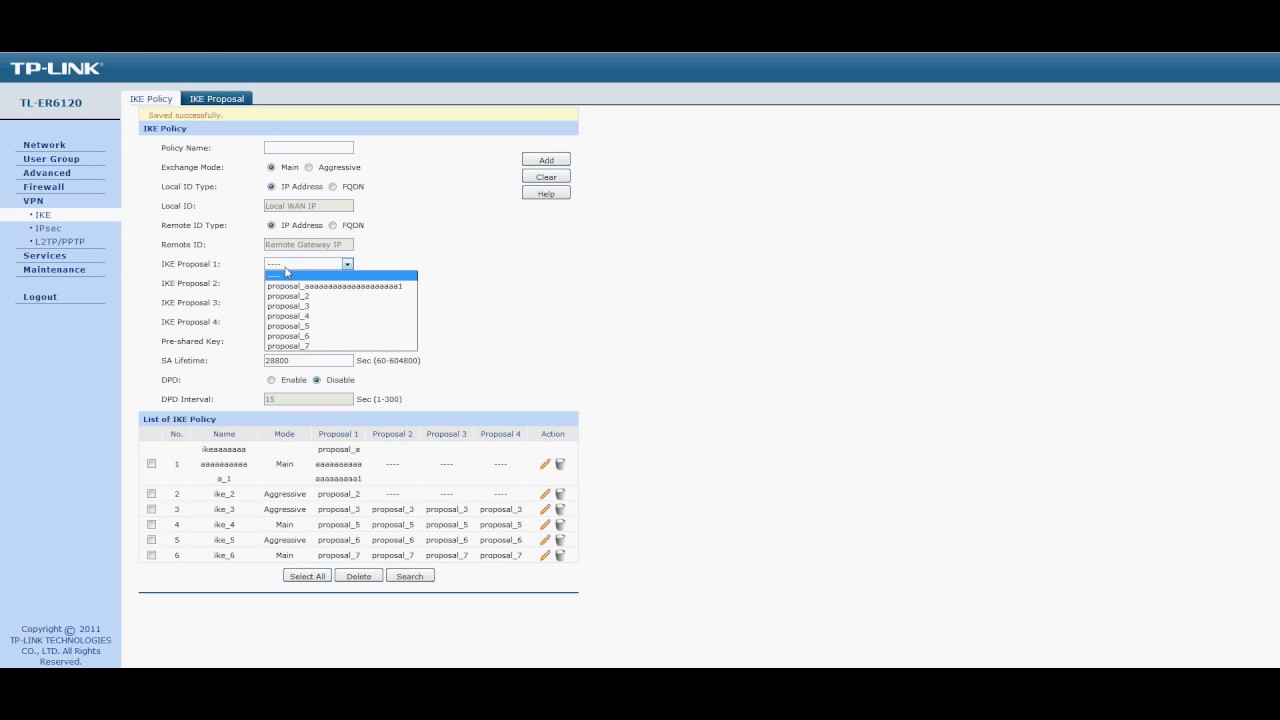Tick checkbox for ike_2 row
This screenshot has height=720, width=1280.
pyautogui.click(x=151, y=494)
